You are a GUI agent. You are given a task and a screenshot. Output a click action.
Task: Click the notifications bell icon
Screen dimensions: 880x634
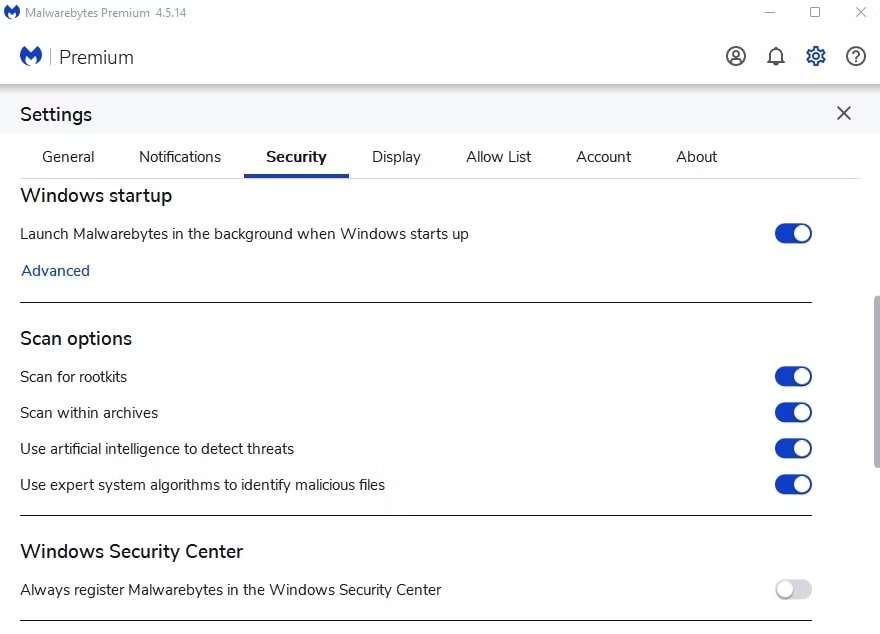coord(776,57)
